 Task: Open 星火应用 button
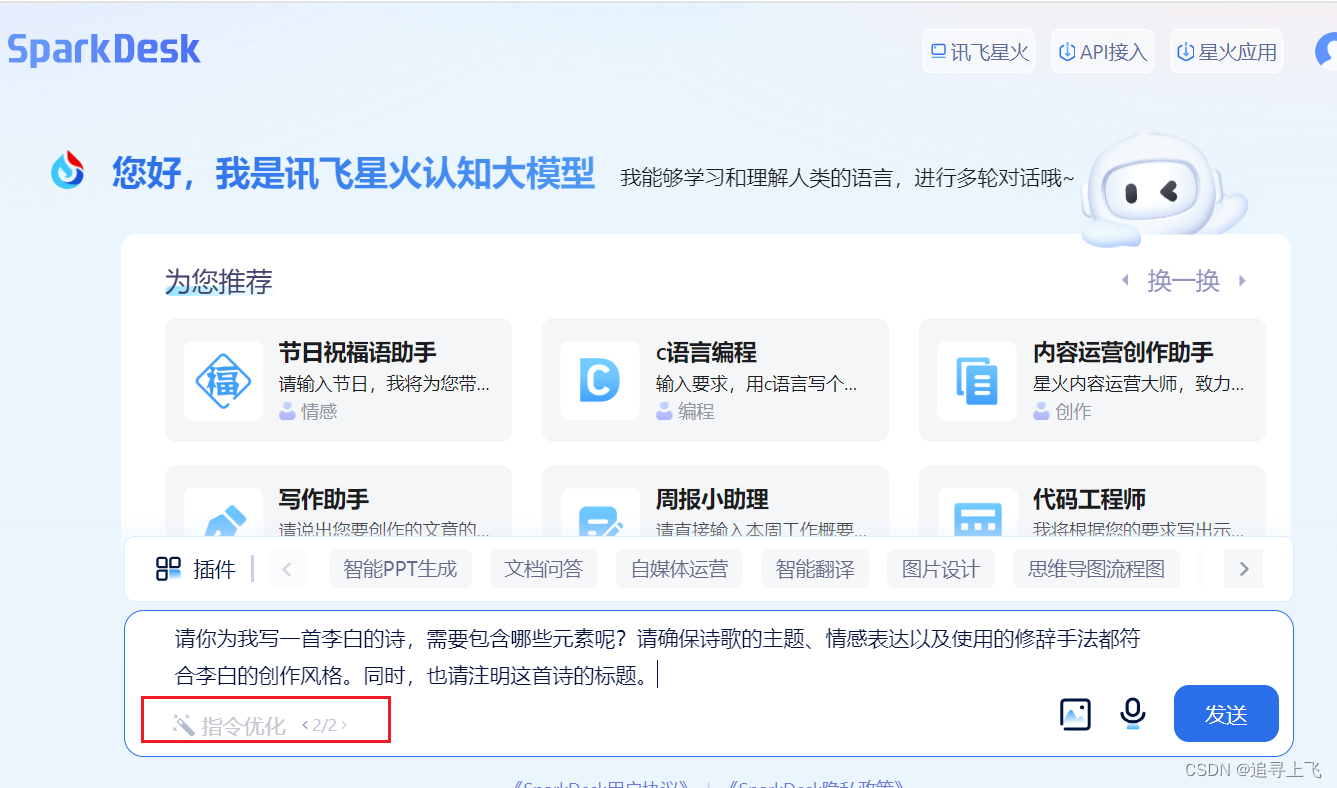pos(1227,52)
